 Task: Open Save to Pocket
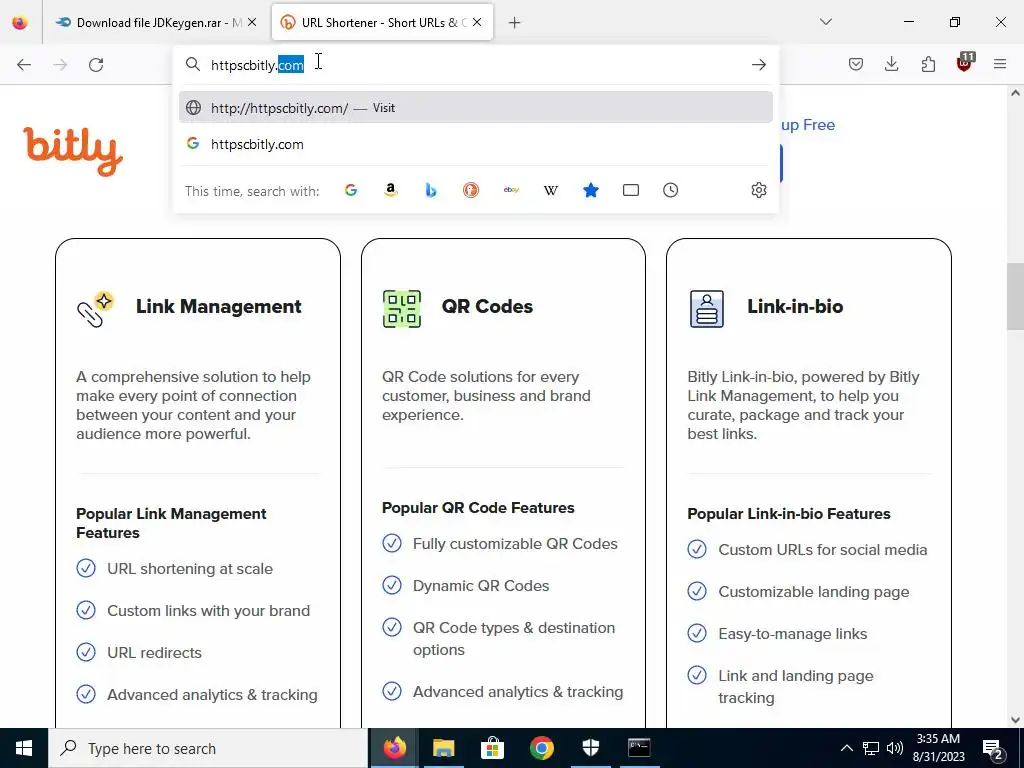(x=856, y=65)
